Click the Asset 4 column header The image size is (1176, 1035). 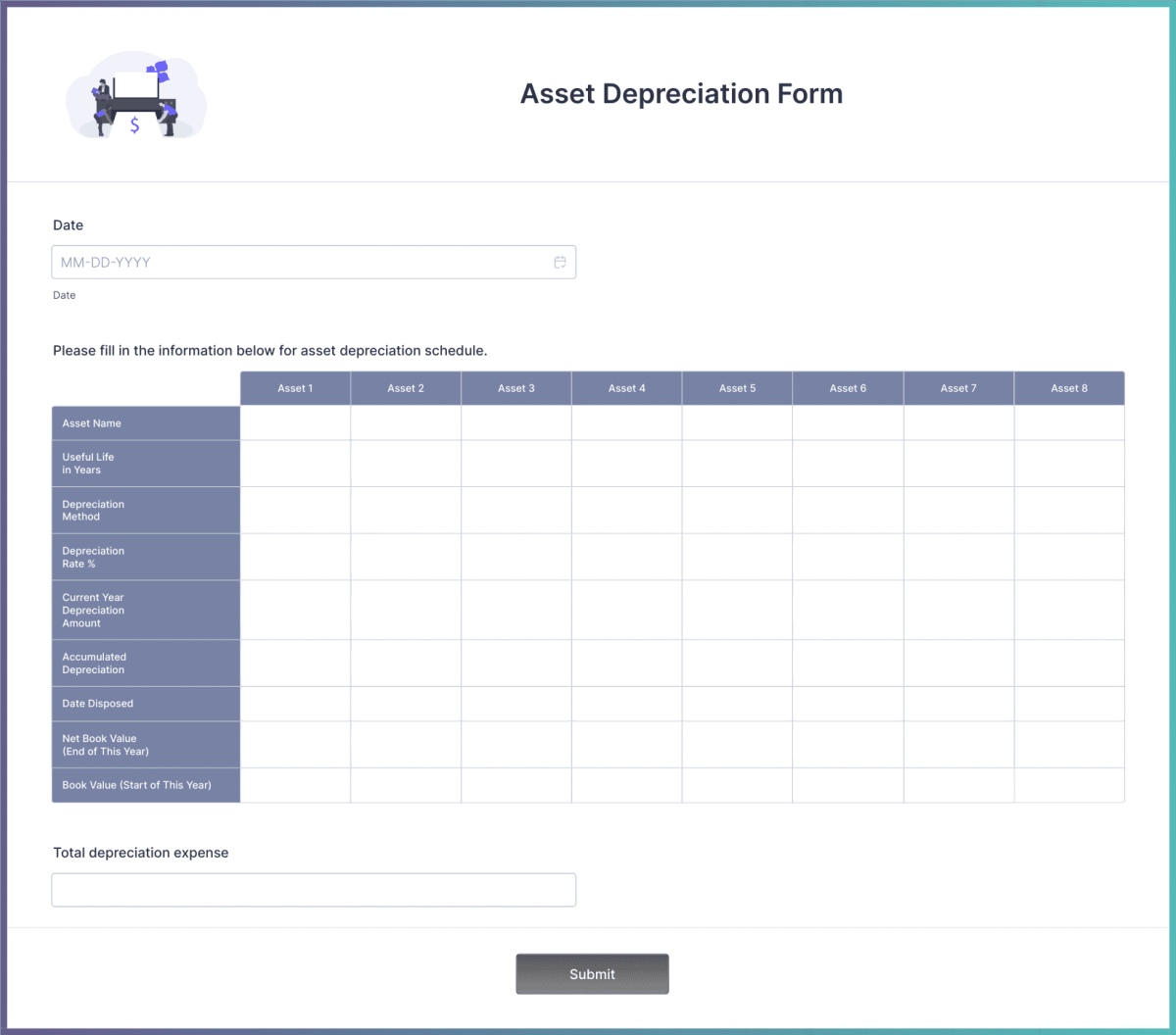click(627, 388)
